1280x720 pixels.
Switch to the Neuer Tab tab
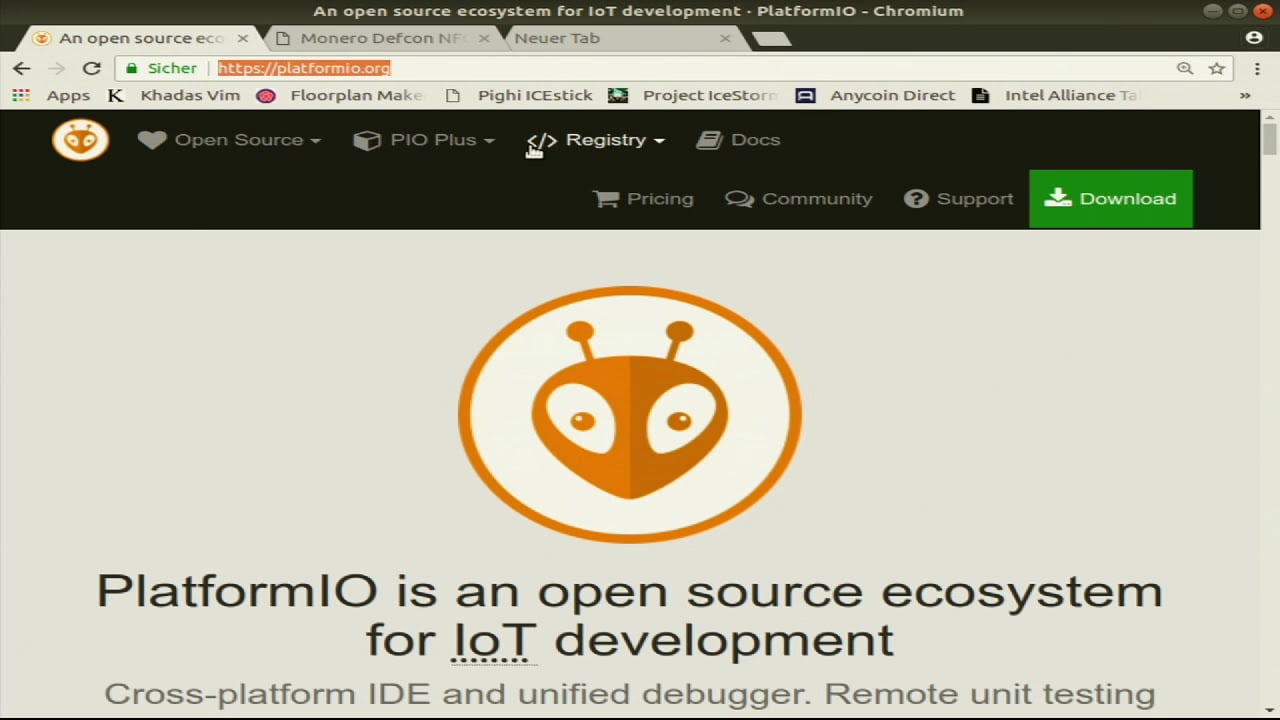tap(622, 38)
